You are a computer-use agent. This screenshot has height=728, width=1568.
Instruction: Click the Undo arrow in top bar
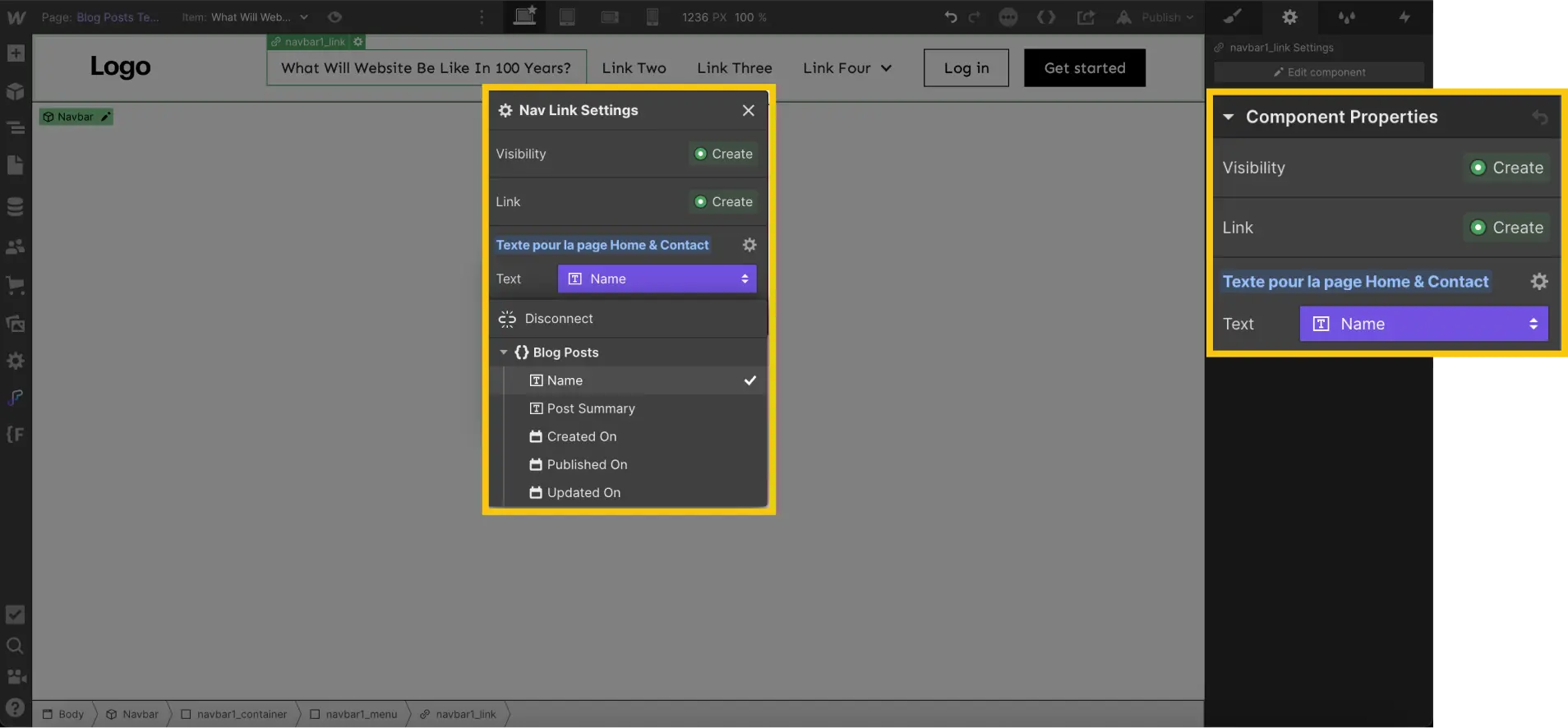tap(951, 16)
